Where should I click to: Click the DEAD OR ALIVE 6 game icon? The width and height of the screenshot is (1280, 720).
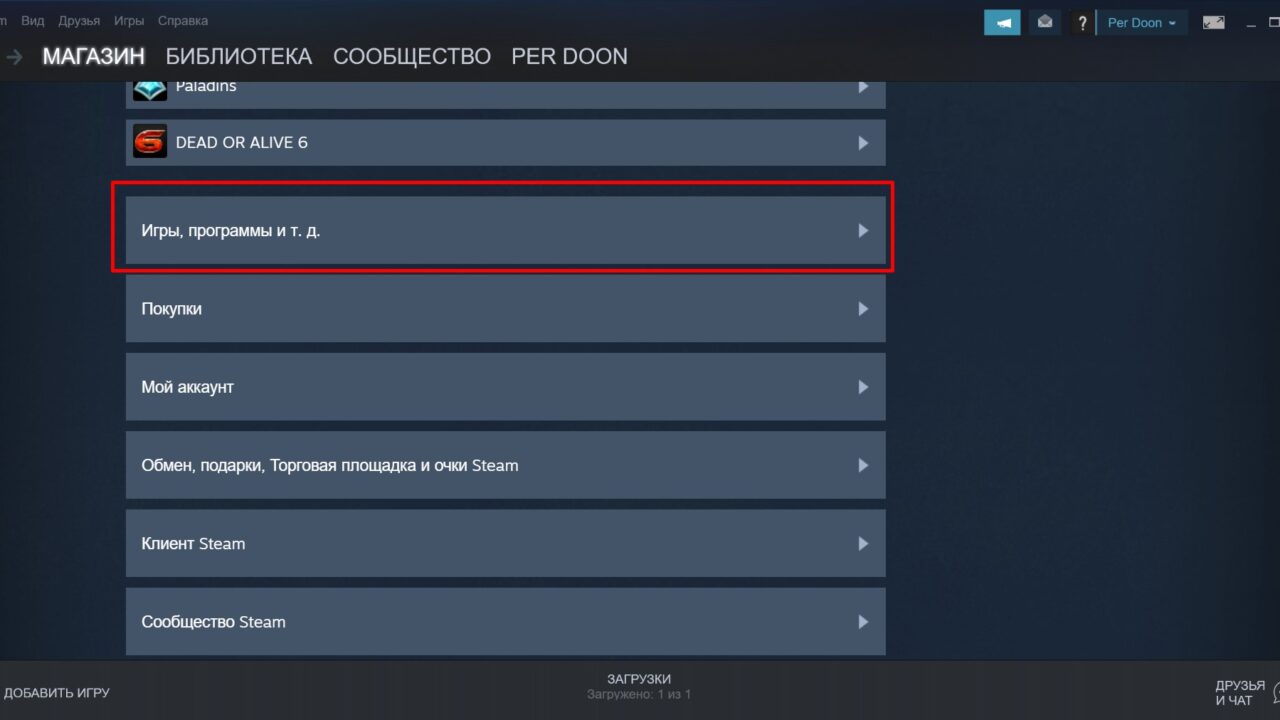(150, 142)
